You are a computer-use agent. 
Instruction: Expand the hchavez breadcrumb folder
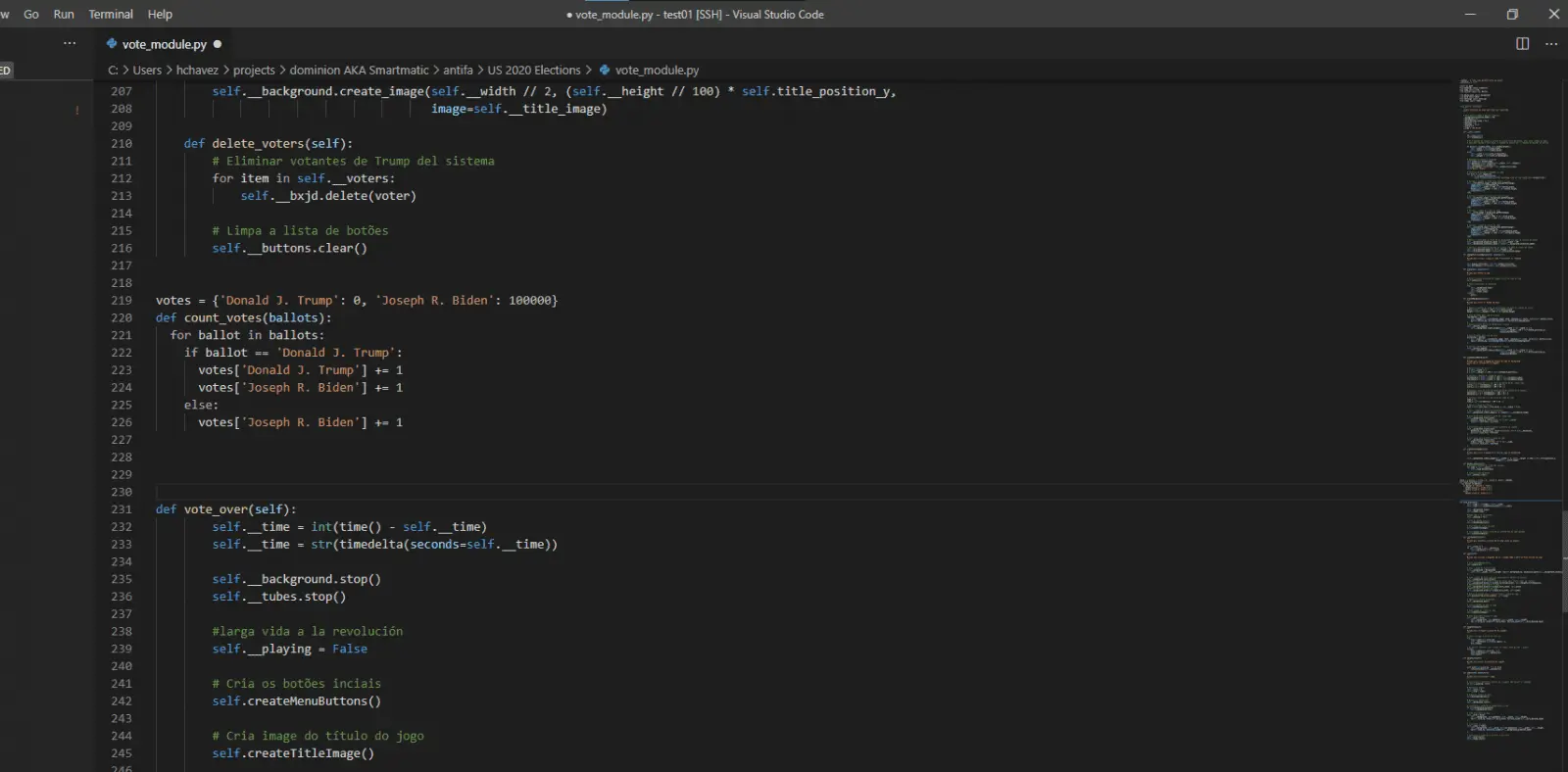coord(197,71)
